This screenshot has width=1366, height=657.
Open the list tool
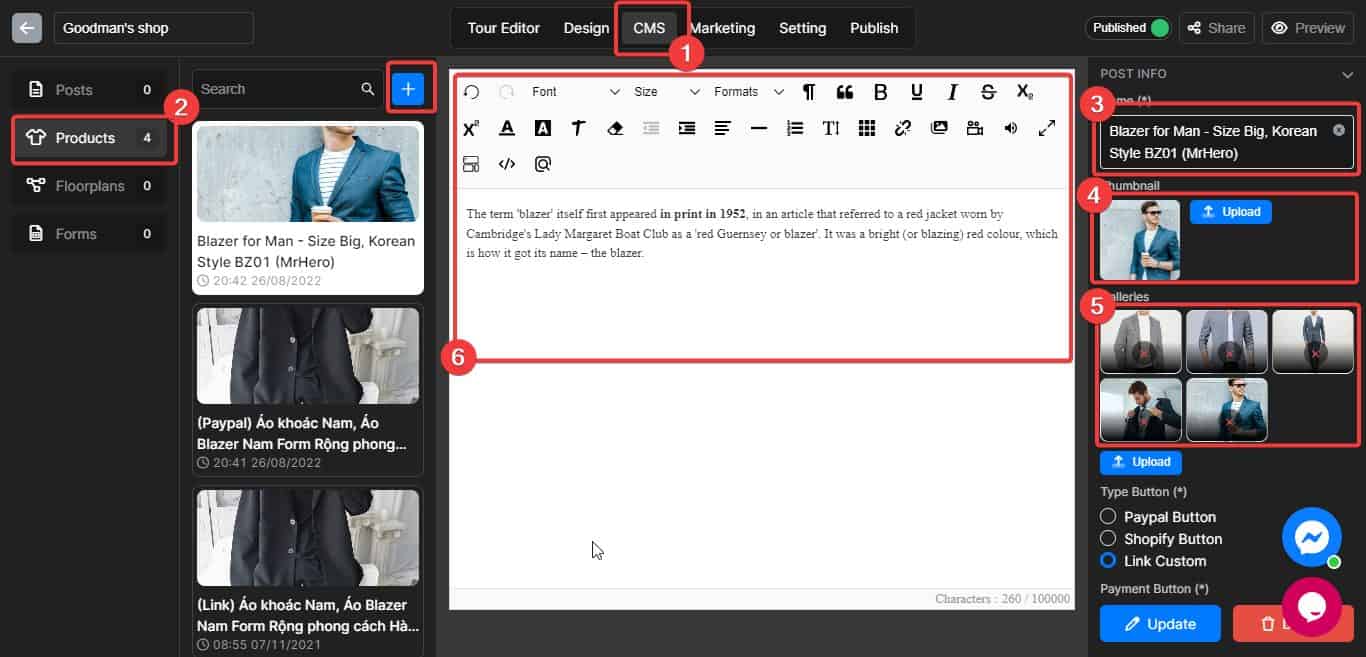(x=795, y=128)
